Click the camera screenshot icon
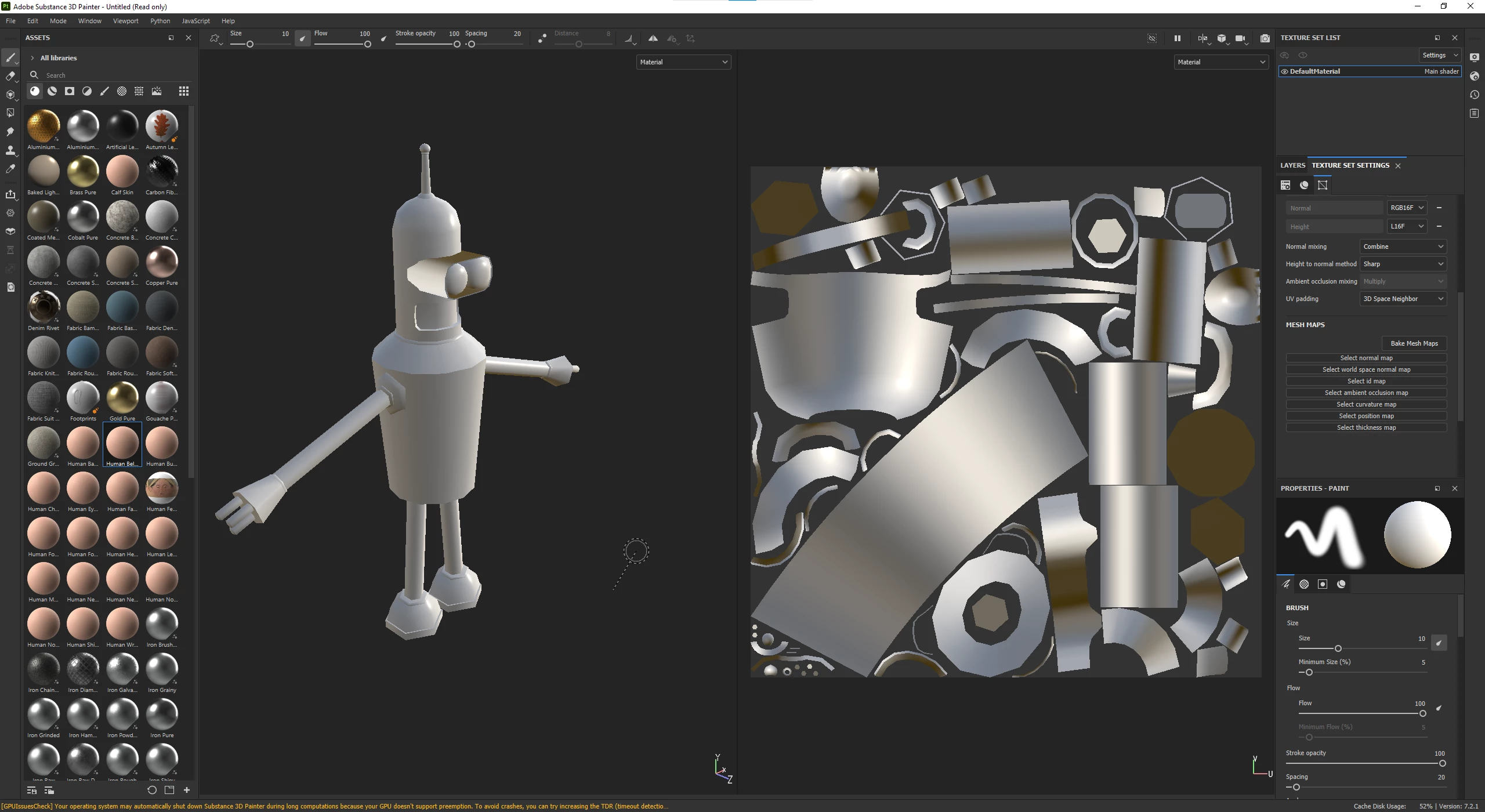The height and width of the screenshot is (812, 1485). [x=1265, y=39]
